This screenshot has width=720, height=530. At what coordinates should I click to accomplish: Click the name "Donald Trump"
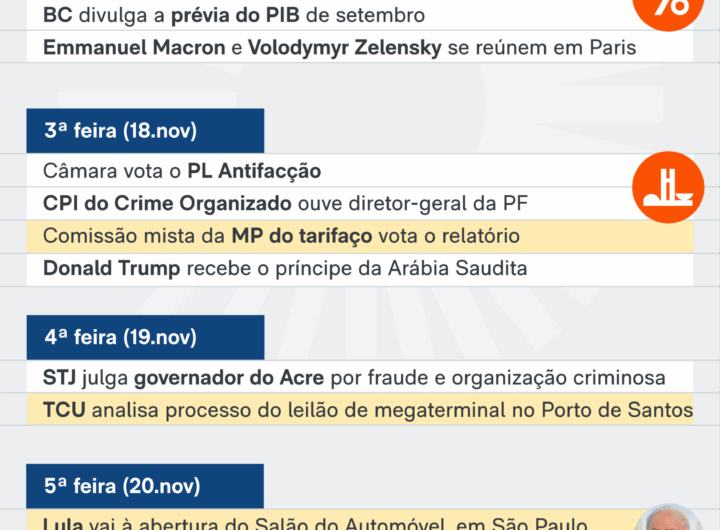(x=111, y=268)
